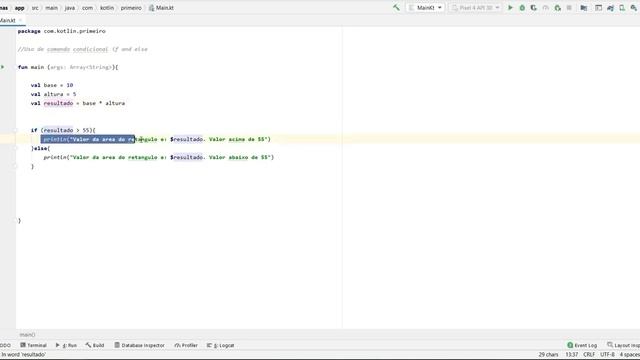Click the AVD Manager device icon

tap(622, 8)
